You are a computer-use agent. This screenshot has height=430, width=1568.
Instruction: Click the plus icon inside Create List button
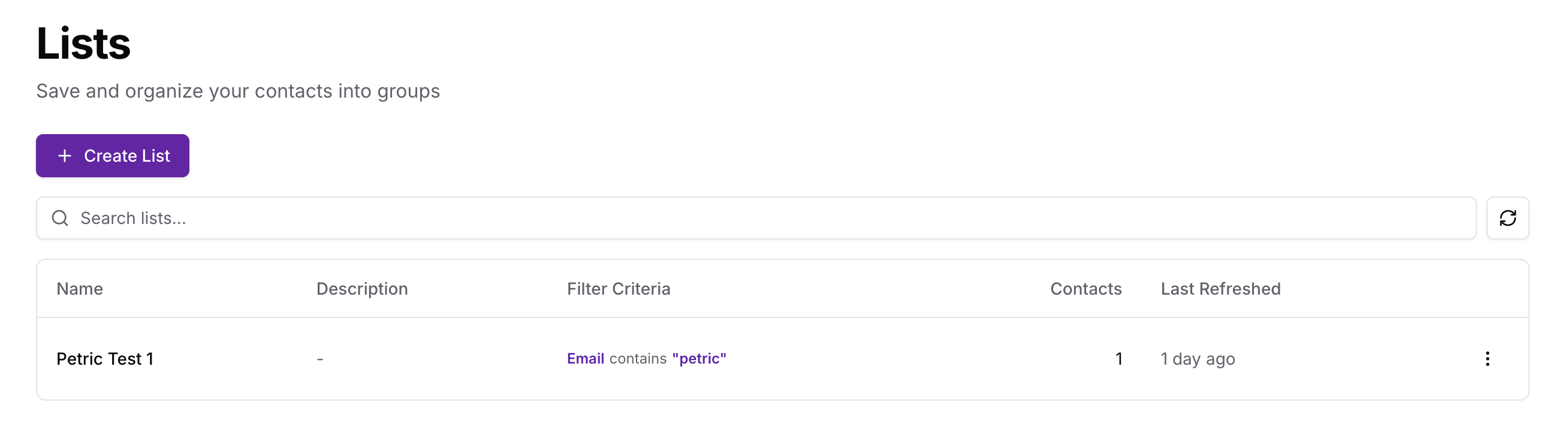point(64,156)
